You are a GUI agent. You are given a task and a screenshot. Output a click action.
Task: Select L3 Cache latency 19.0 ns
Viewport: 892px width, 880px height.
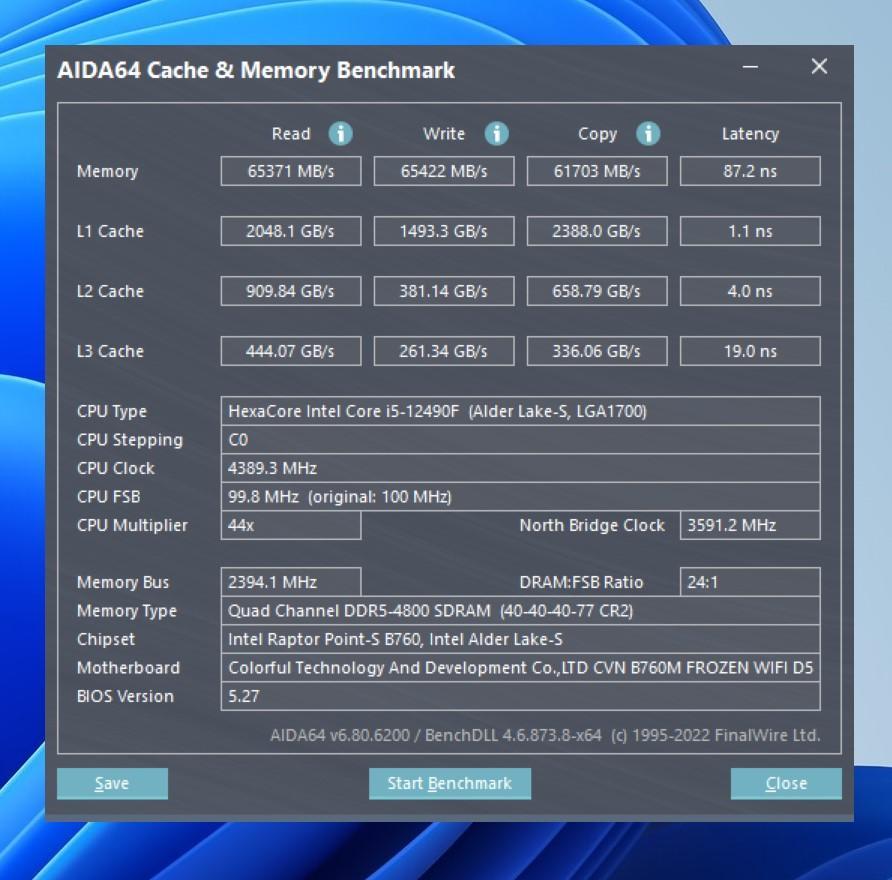point(750,351)
